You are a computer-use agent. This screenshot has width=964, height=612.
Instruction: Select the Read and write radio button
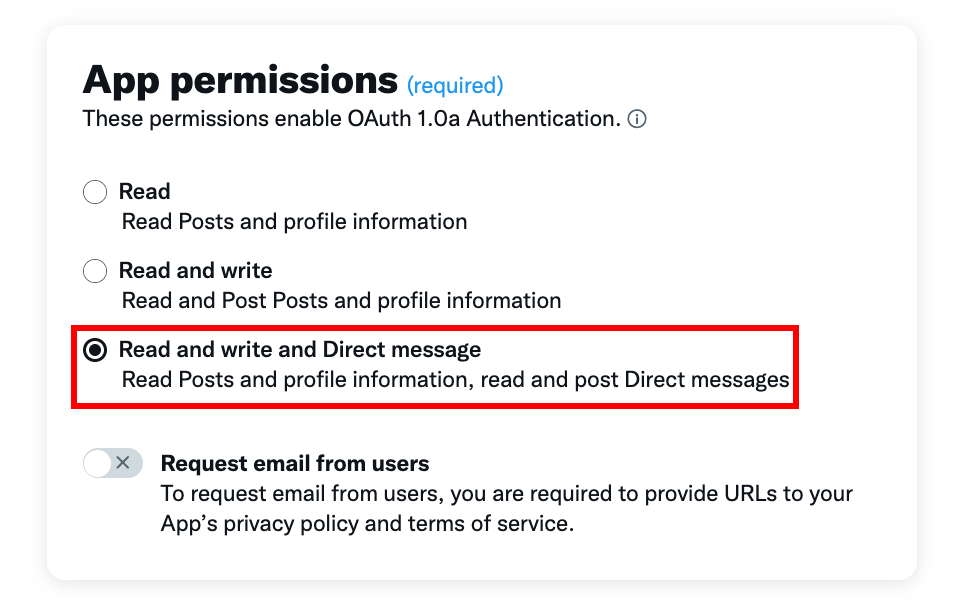tap(95, 271)
